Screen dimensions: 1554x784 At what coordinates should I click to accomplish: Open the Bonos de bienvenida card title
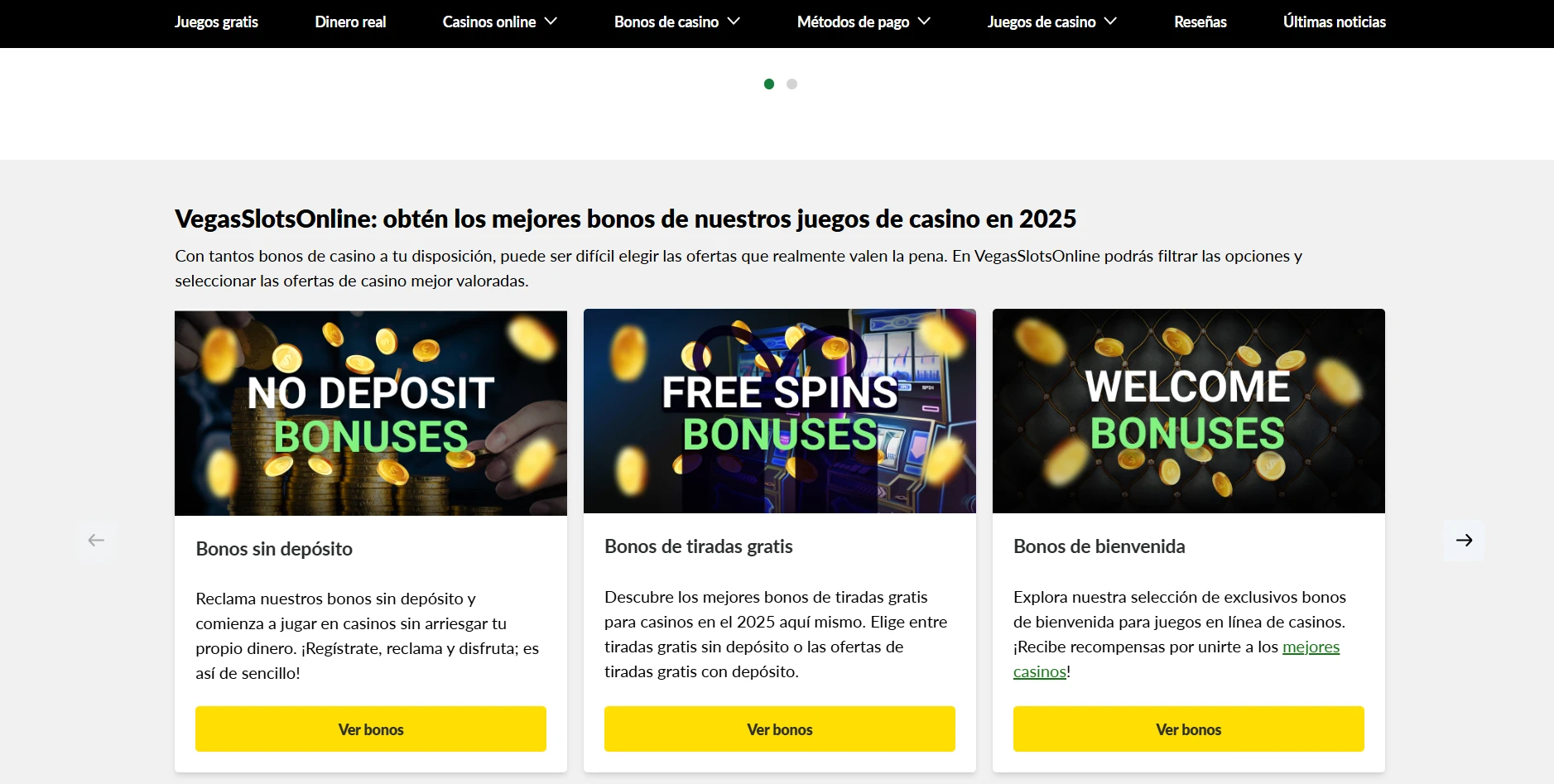(1099, 546)
